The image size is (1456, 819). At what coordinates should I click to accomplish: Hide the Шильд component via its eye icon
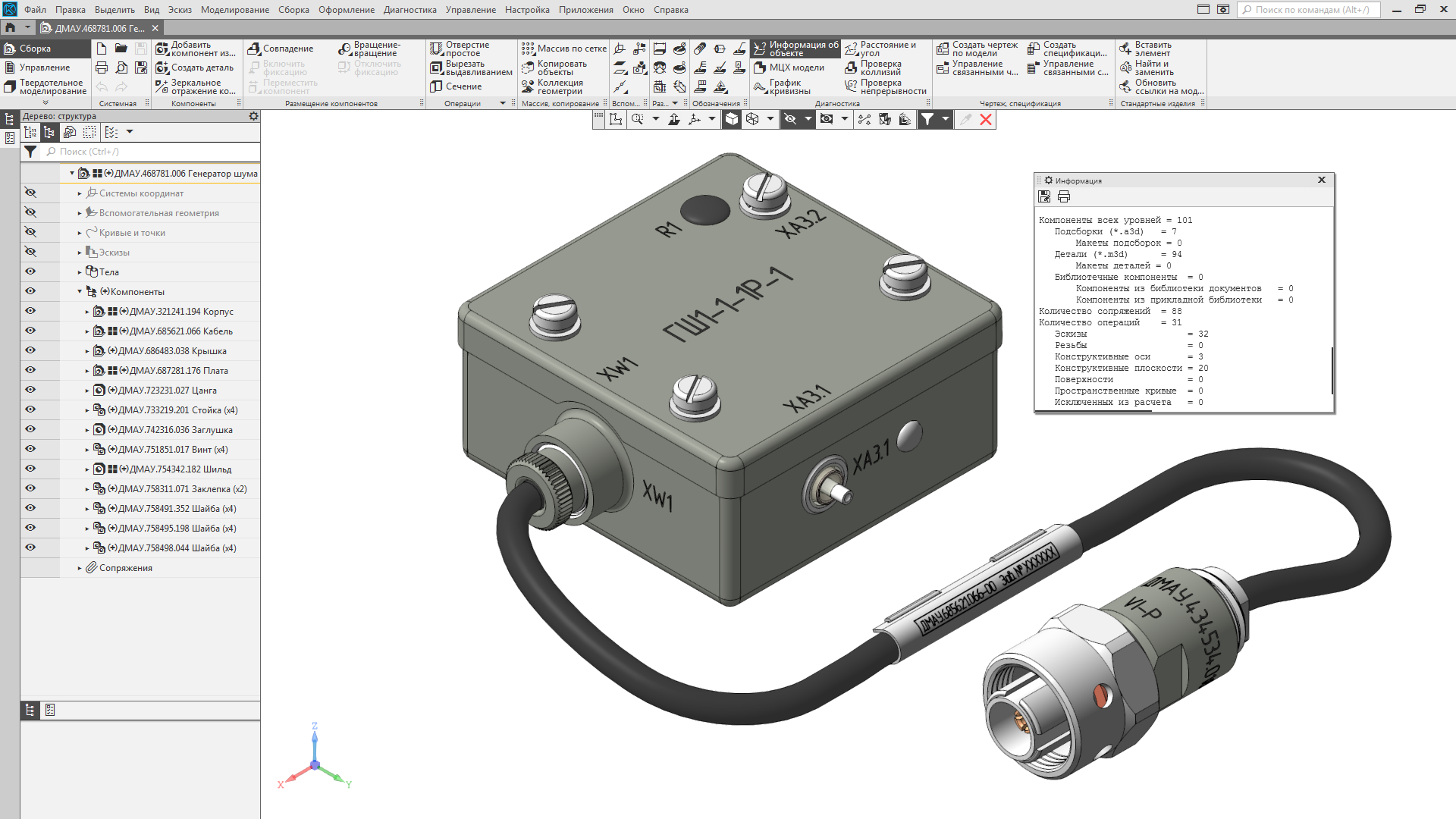[30, 469]
